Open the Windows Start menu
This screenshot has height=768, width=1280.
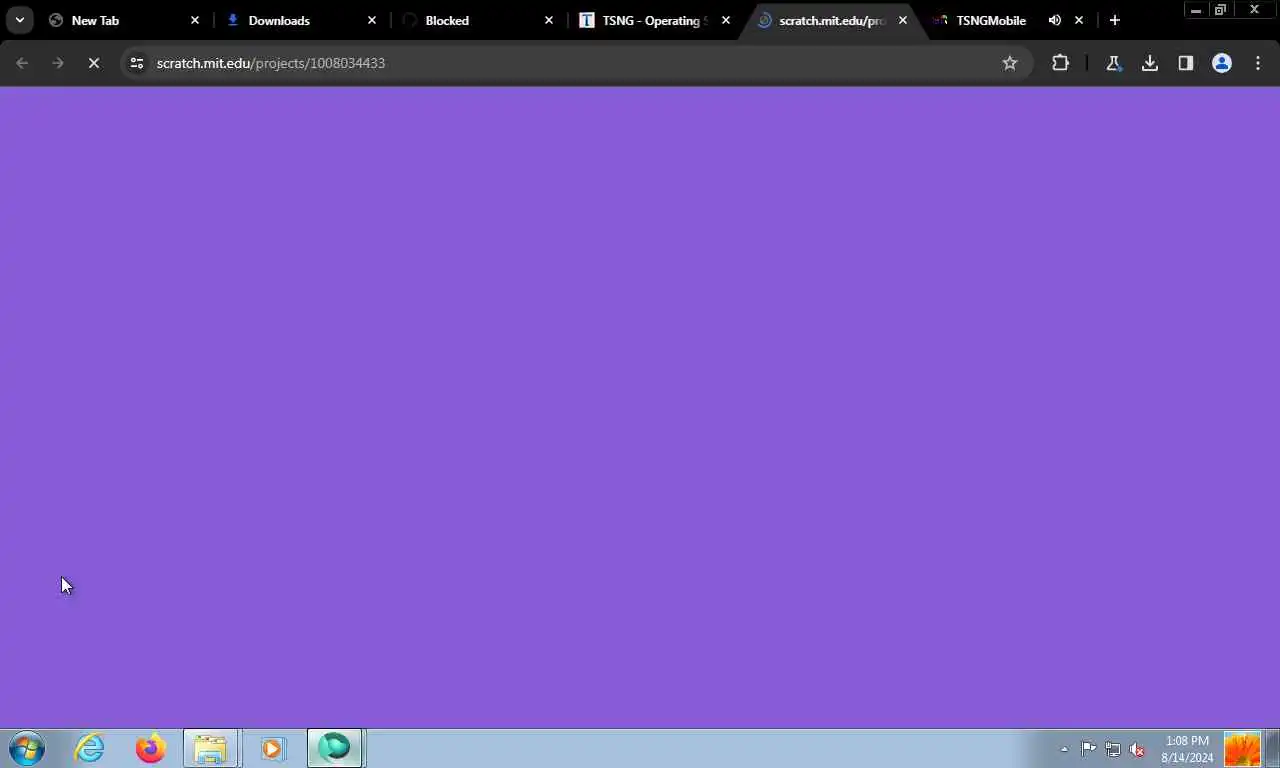(x=27, y=748)
